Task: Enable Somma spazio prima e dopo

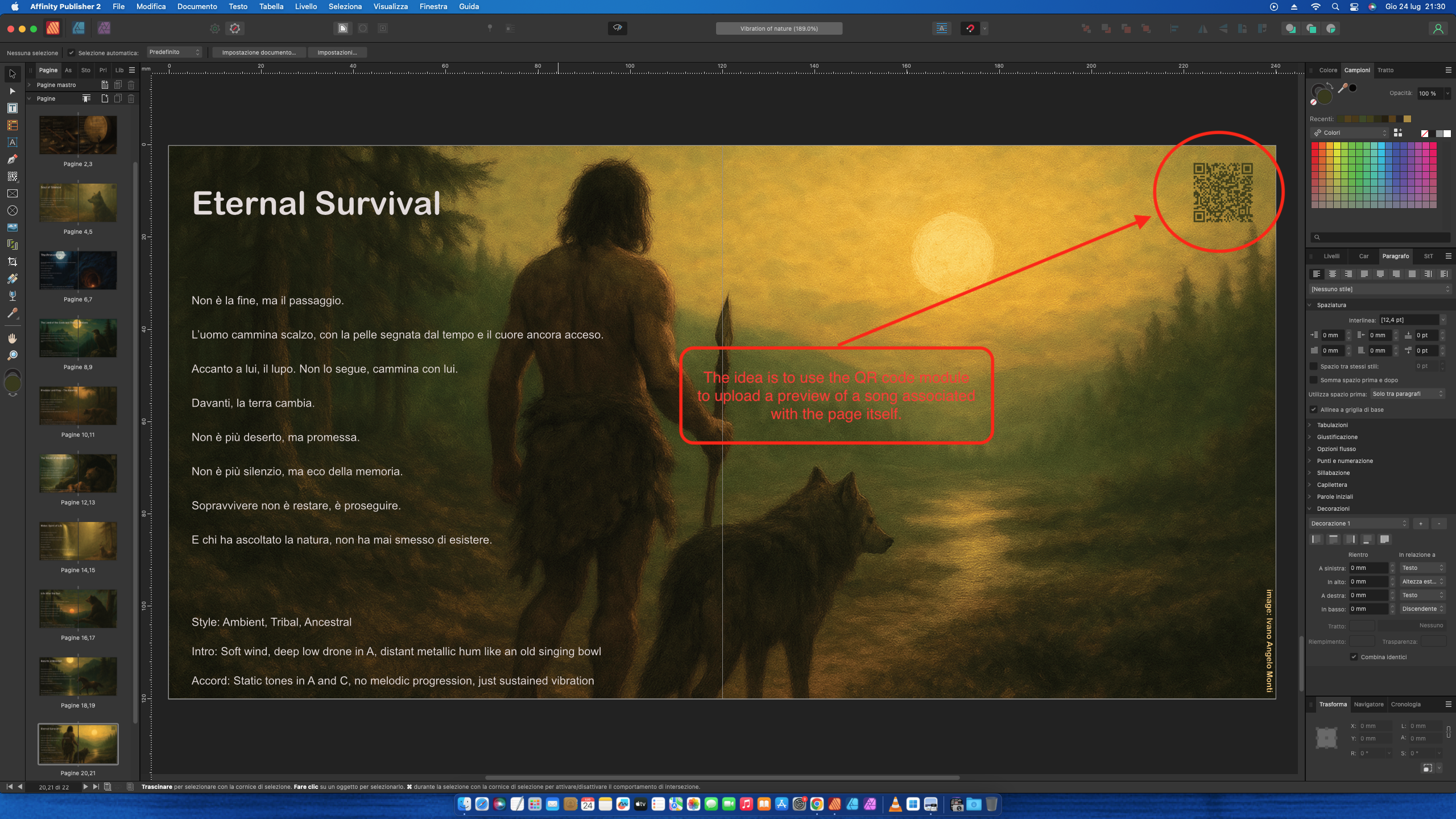Action: pyautogui.click(x=1314, y=380)
